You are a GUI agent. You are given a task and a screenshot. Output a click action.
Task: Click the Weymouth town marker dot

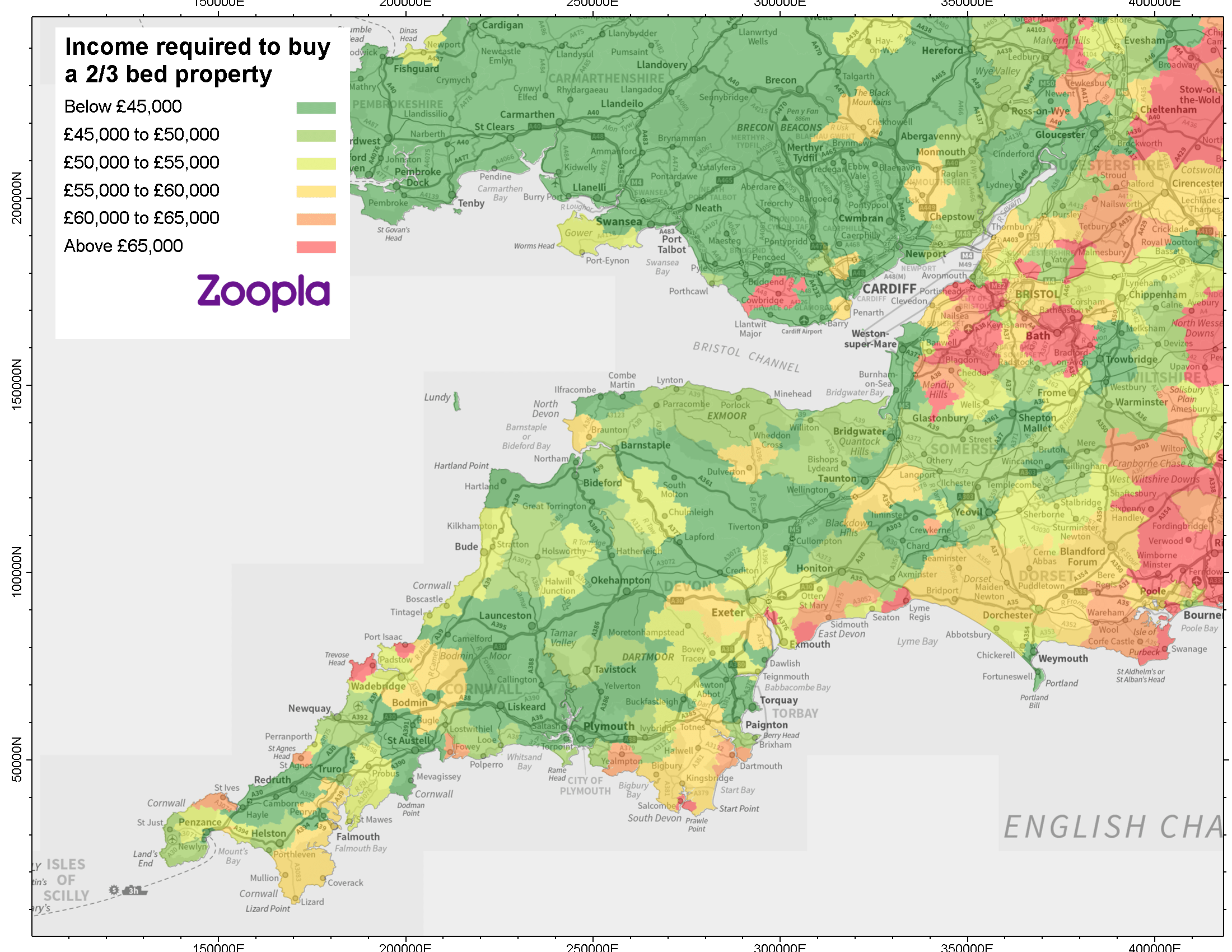[1033, 652]
